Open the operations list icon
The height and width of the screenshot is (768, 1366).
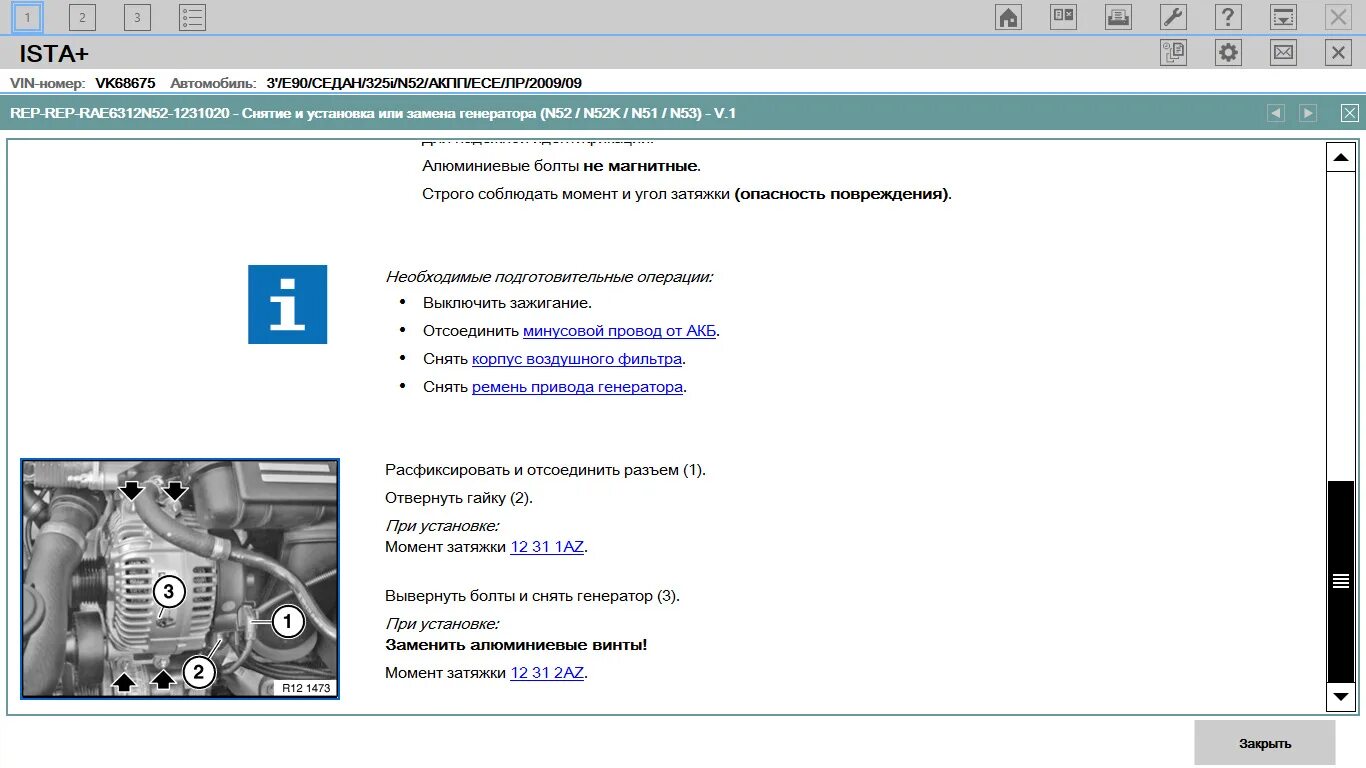(193, 17)
